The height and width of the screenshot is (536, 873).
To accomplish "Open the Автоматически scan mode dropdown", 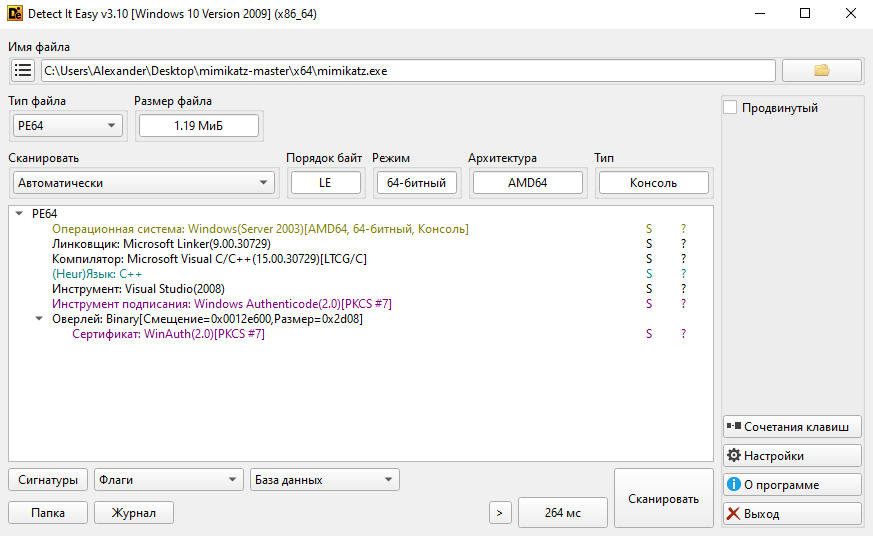I will click(x=144, y=183).
